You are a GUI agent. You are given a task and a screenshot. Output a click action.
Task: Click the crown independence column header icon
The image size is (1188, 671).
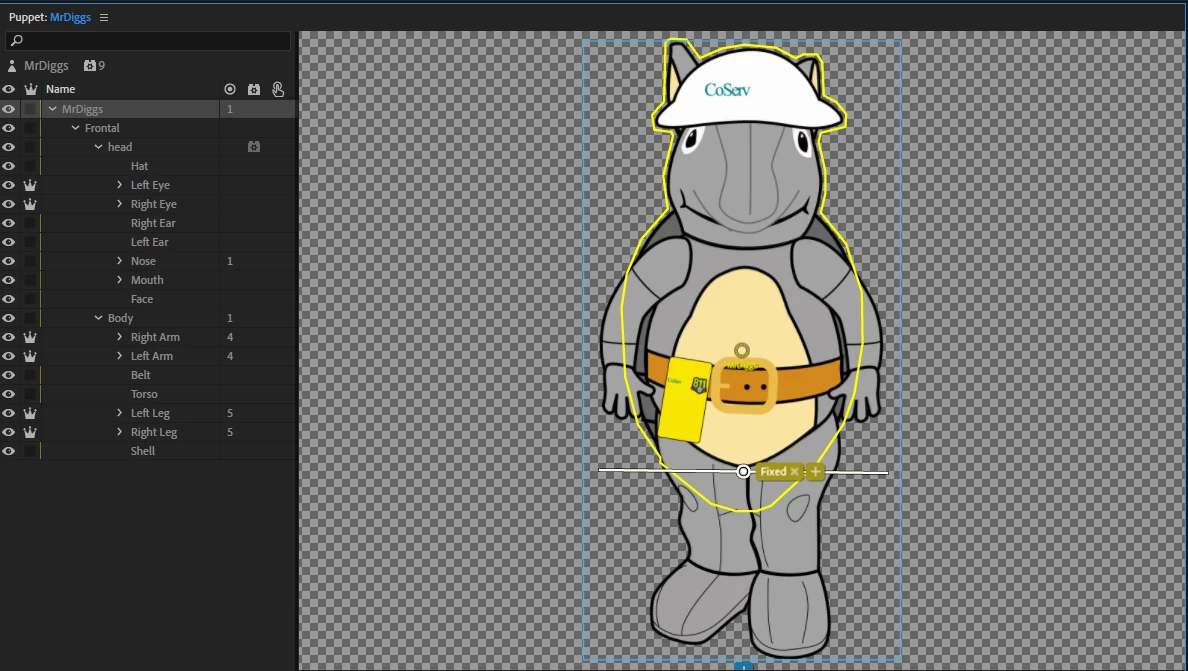pyautogui.click(x=30, y=89)
